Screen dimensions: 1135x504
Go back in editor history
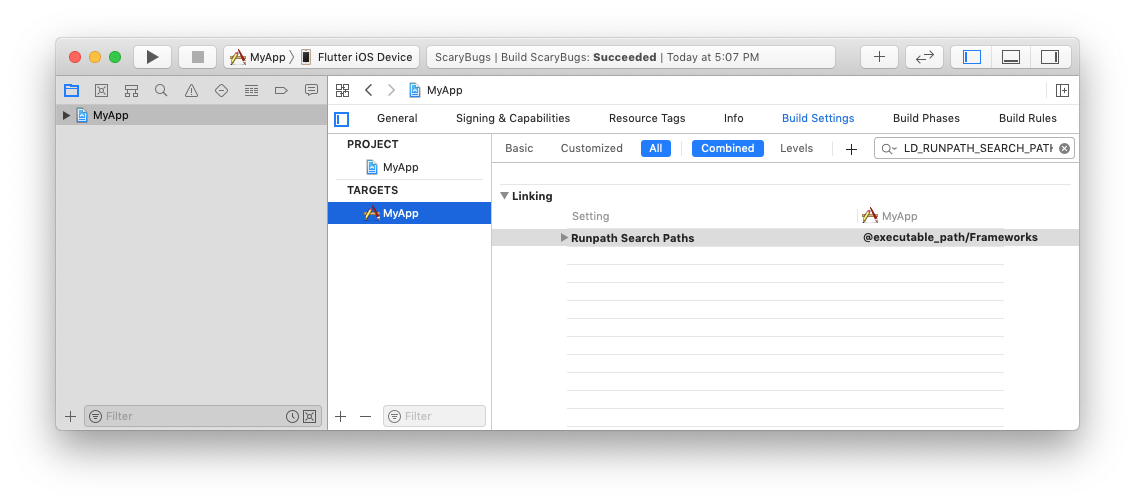click(368, 91)
